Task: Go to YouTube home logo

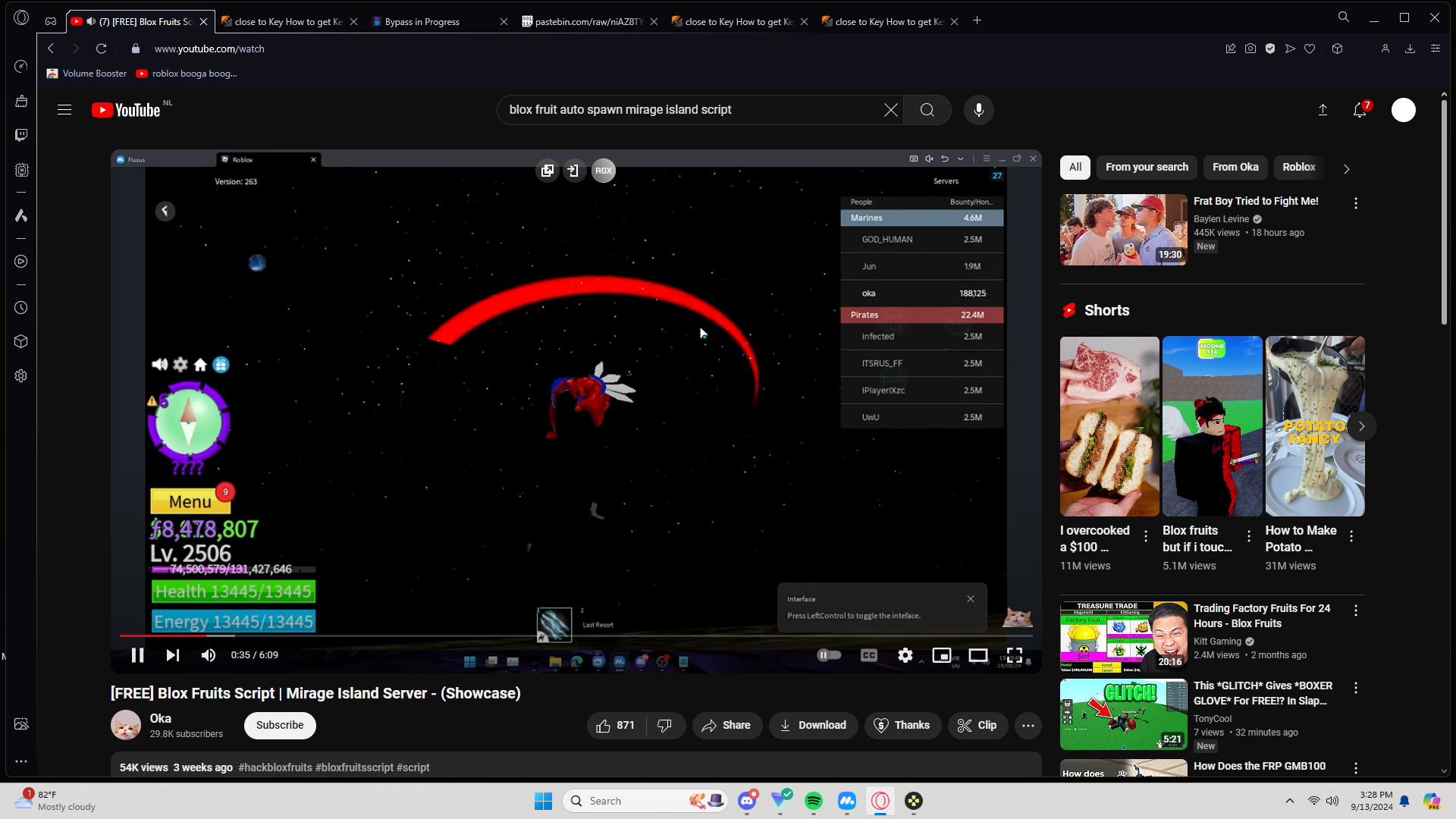Action: click(x=126, y=110)
